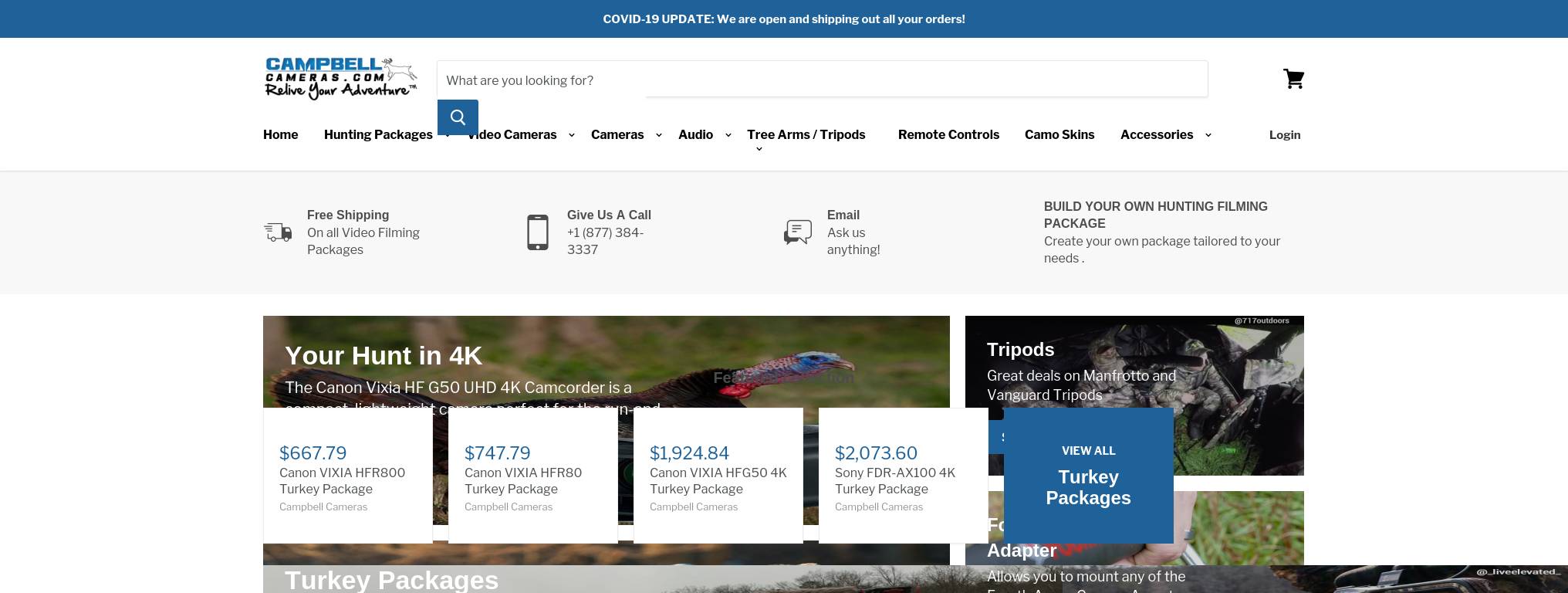This screenshot has width=1568, height=593.
Task: Select Camo Skins in navigation
Action: [x=1059, y=134]
